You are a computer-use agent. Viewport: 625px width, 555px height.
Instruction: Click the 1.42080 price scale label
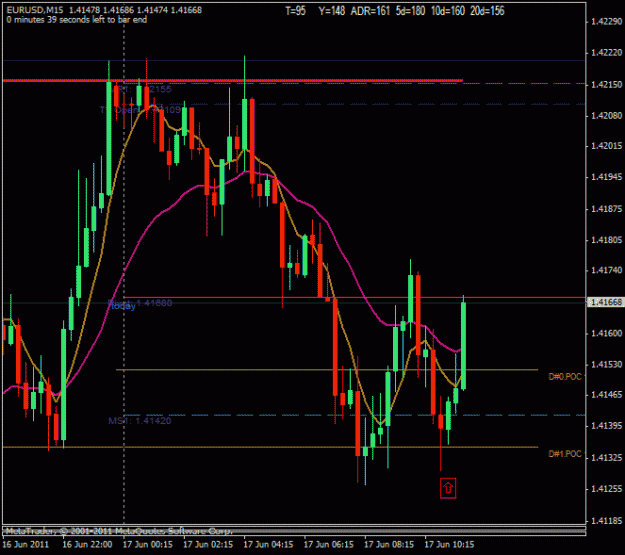point(606,115)
